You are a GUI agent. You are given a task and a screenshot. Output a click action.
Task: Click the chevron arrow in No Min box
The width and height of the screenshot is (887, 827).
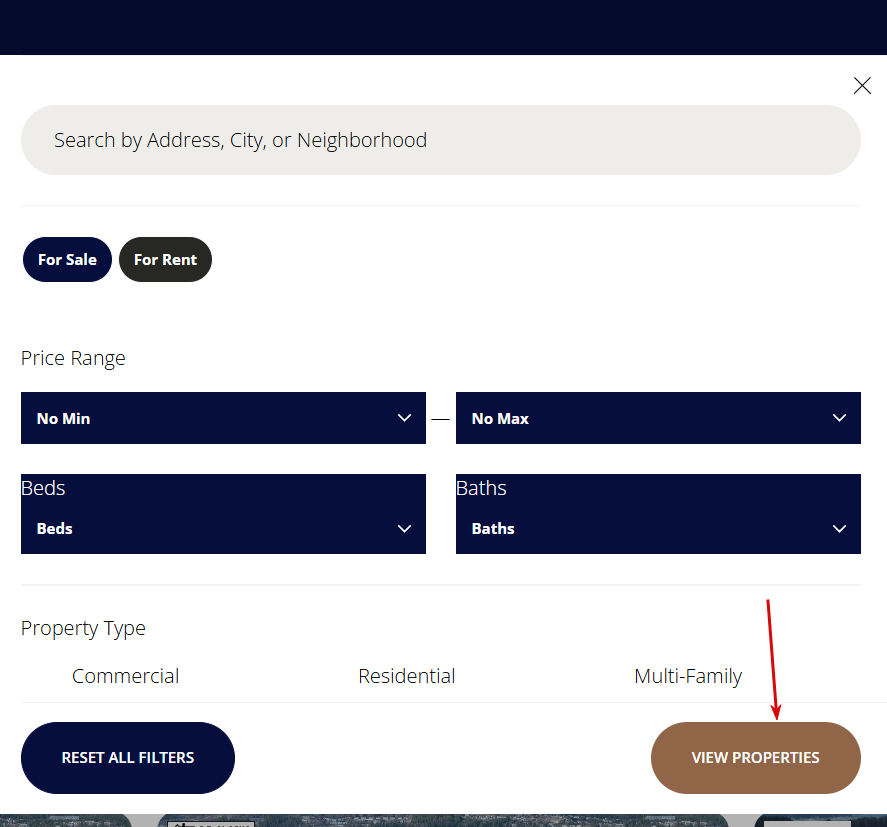point(404,418)
